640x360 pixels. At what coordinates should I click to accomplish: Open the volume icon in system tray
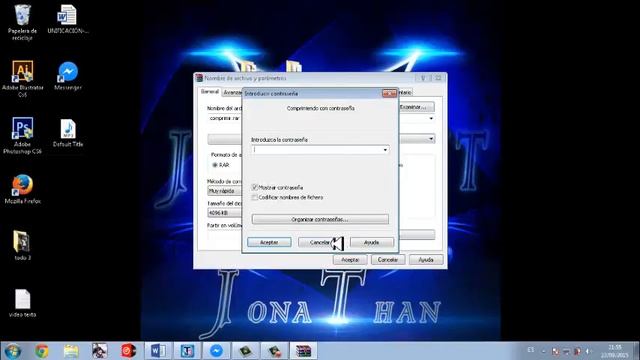pos(588,351)
